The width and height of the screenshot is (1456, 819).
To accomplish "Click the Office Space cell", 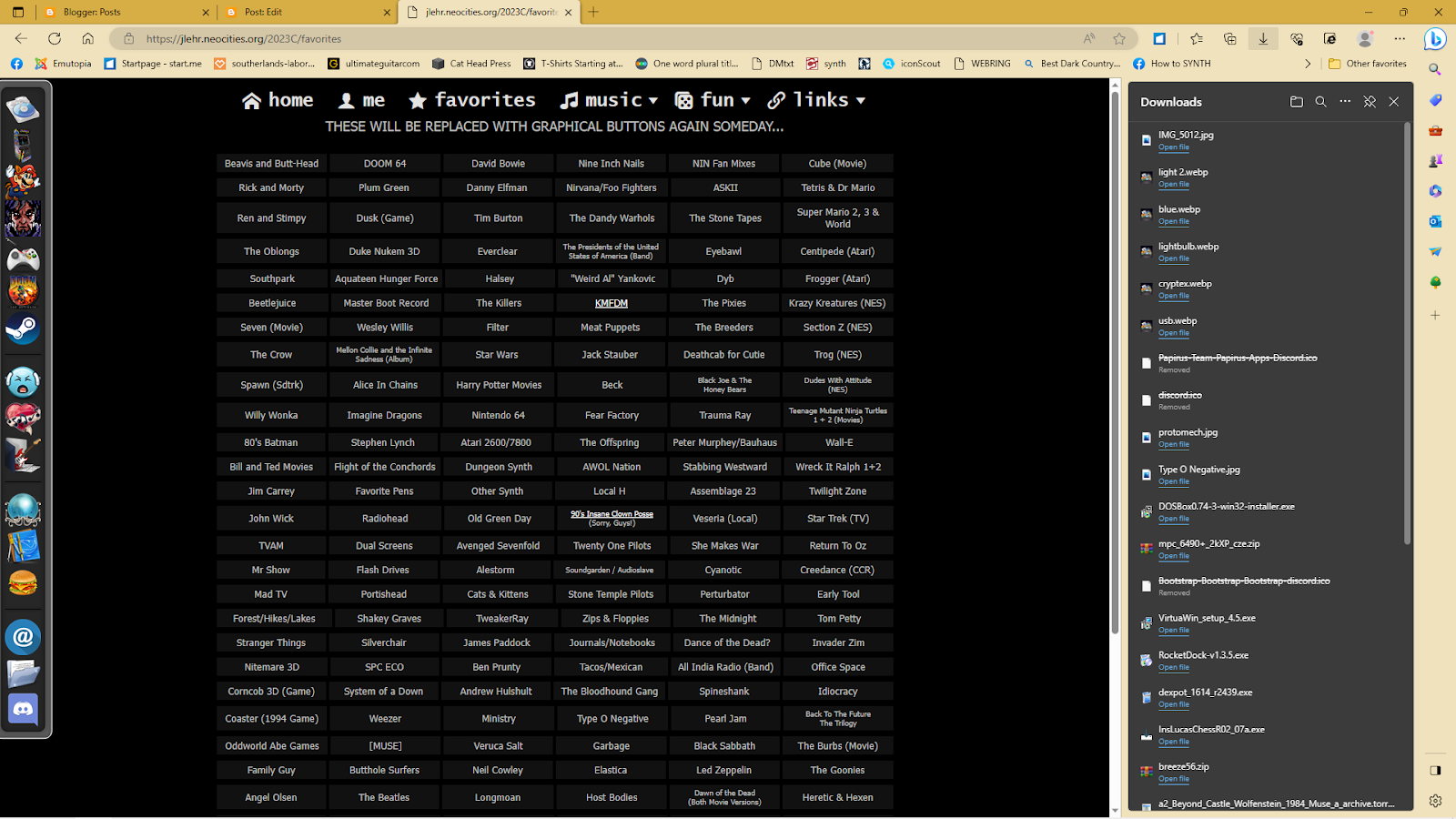I will pos(838,667).
